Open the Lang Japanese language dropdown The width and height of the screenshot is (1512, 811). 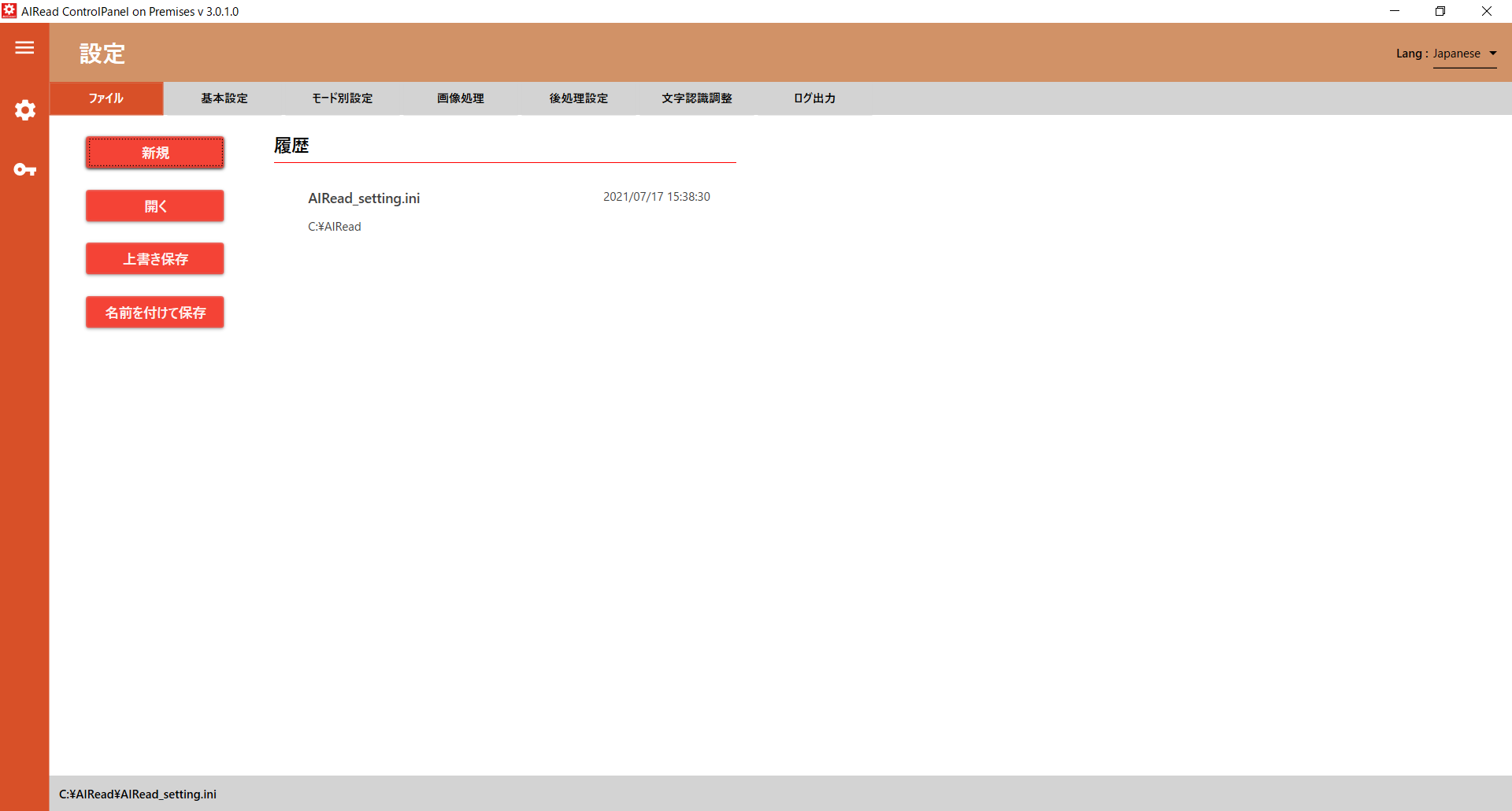(1462, 54)
